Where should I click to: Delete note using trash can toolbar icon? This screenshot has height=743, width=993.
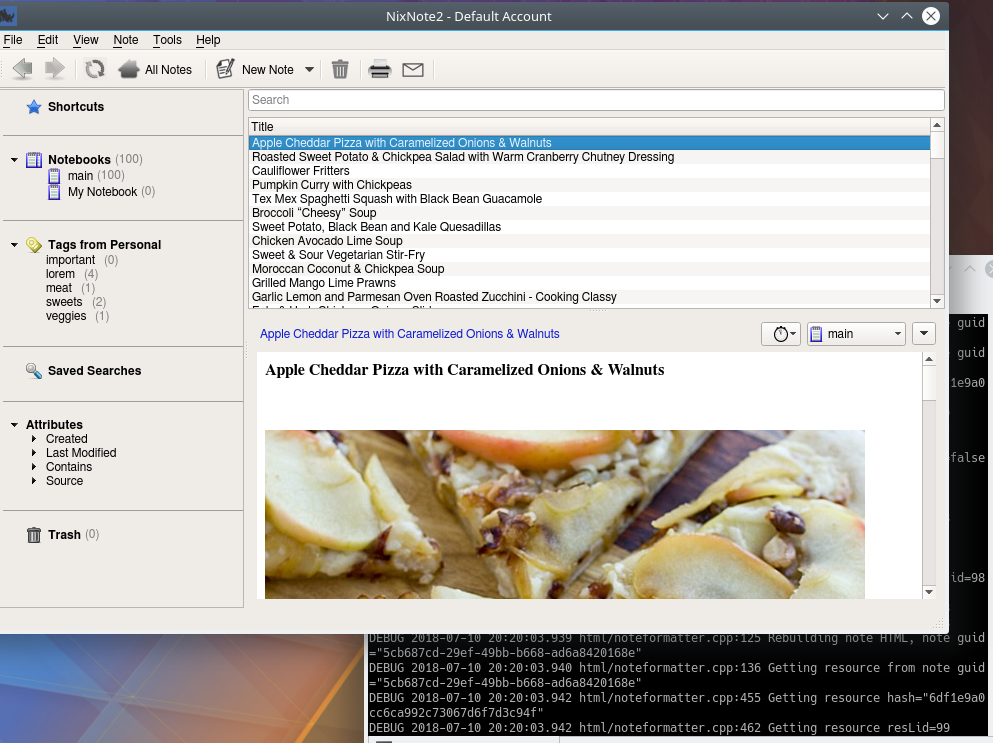click(340, 69)
